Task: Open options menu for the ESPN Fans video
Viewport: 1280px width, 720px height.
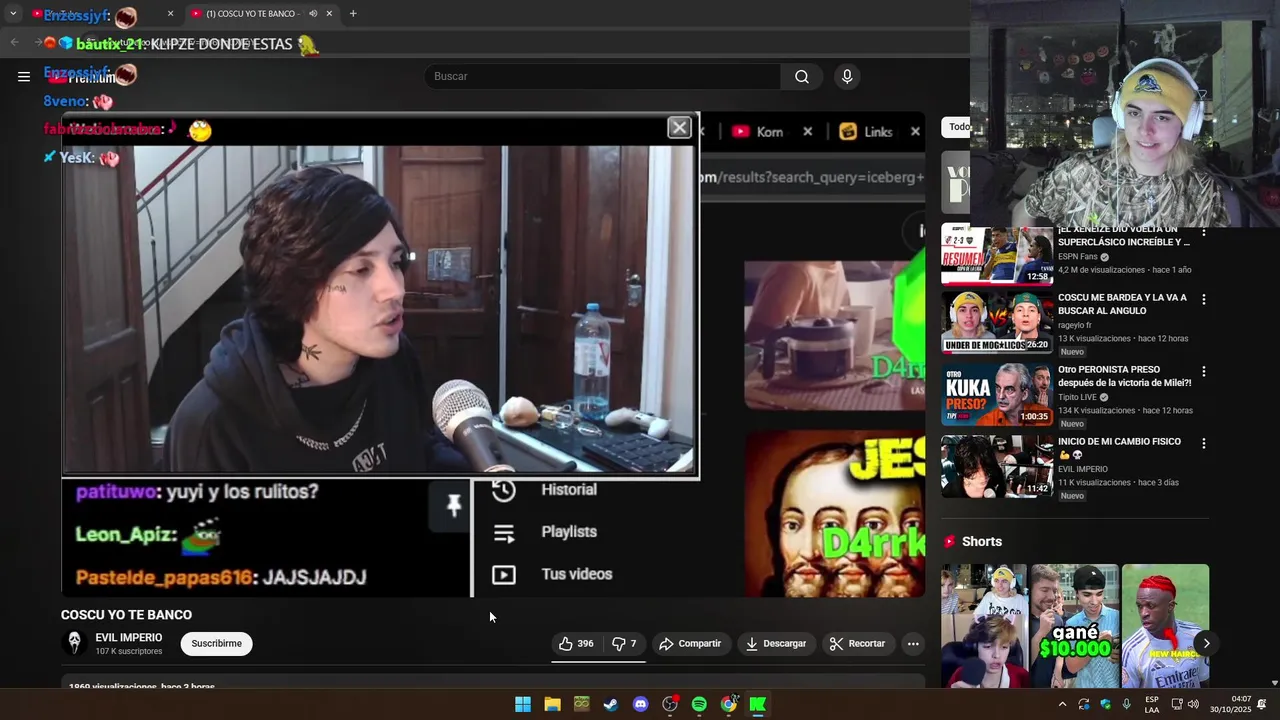Action: [1203, 232]
